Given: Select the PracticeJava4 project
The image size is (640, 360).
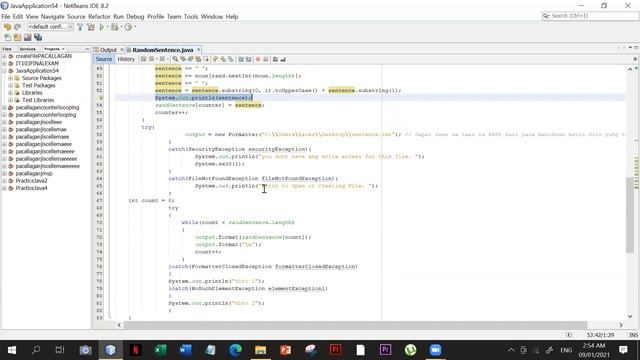Looking at the screenshot, I should click(31, 188).
